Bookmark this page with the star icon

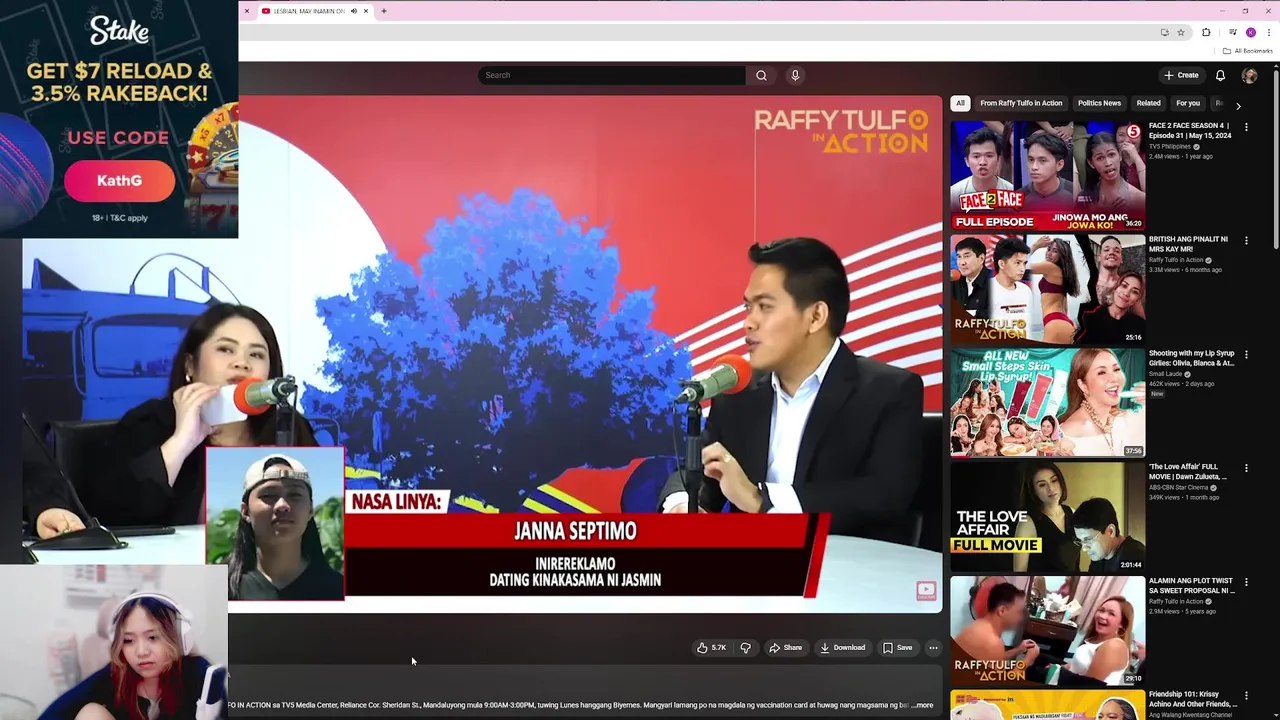tap(1180, 33)
